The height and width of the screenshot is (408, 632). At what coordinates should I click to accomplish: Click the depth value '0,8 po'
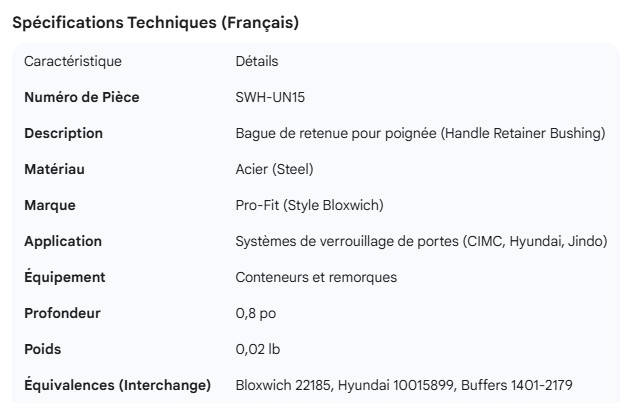click(255, 313)
